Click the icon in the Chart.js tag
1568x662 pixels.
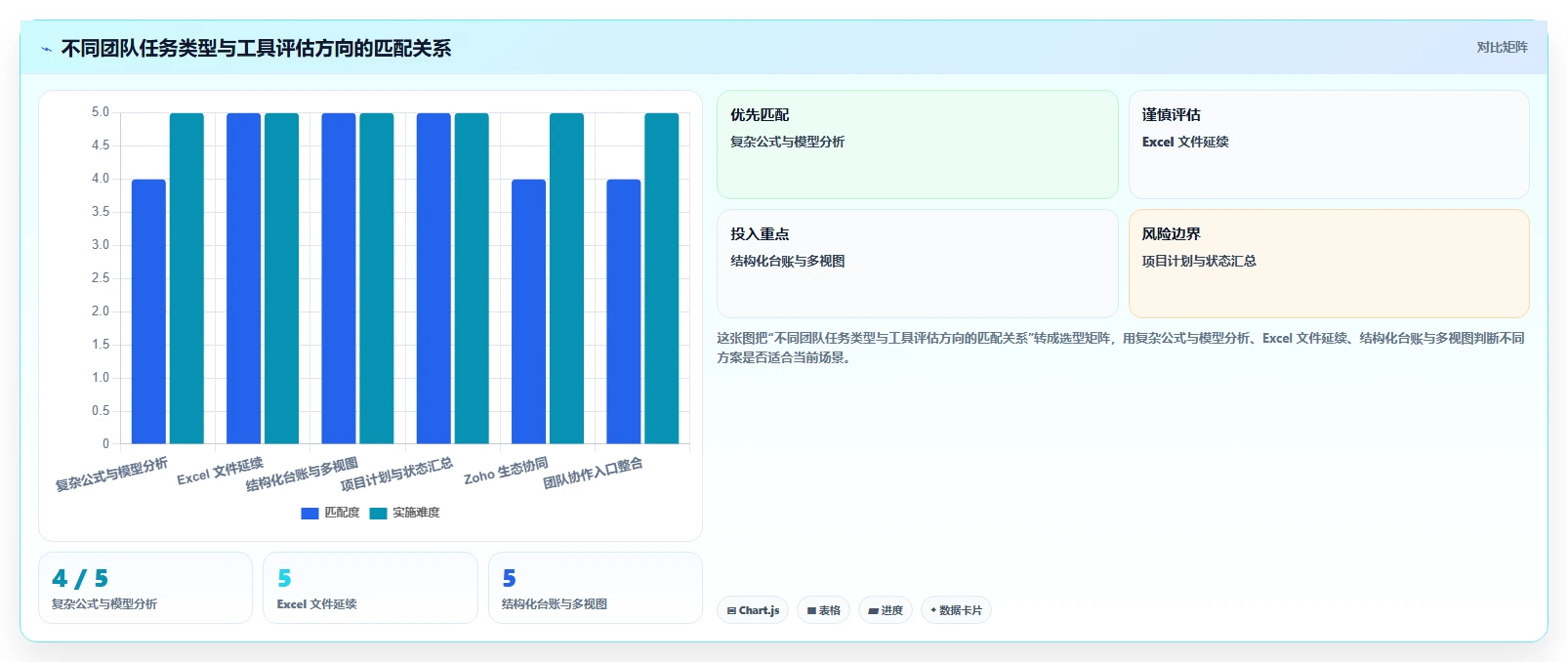click(731, 611)
